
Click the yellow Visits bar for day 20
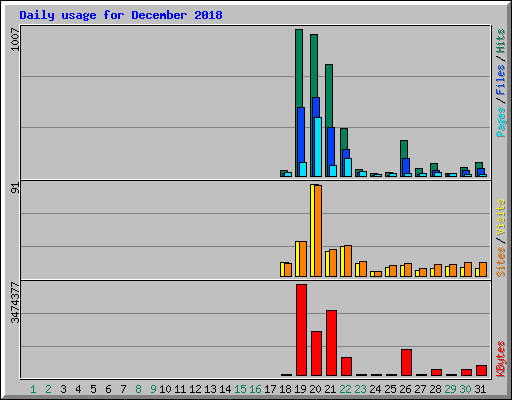[312, 230]
